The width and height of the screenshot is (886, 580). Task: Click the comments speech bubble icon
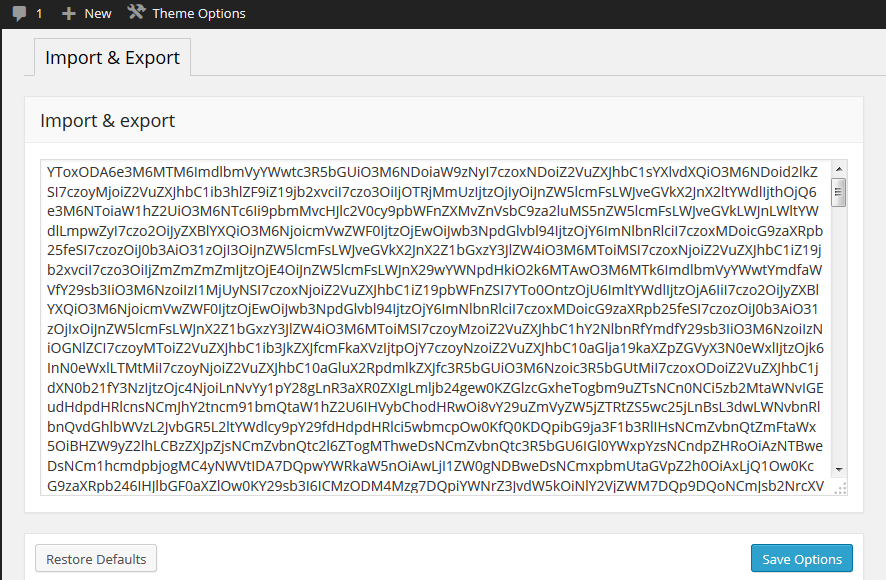[20, 14]
